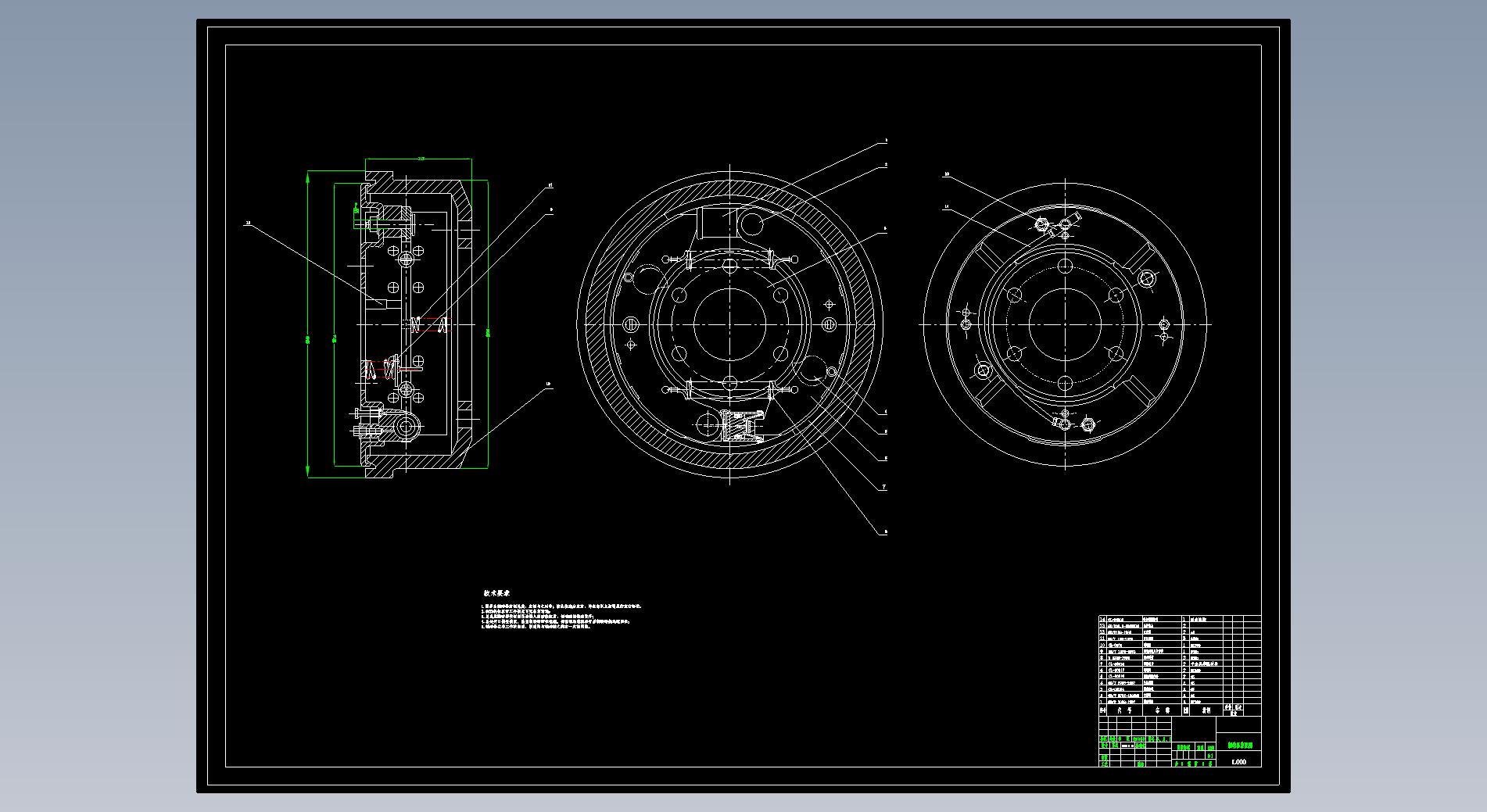Click the parts list header row

point(1141,711)
